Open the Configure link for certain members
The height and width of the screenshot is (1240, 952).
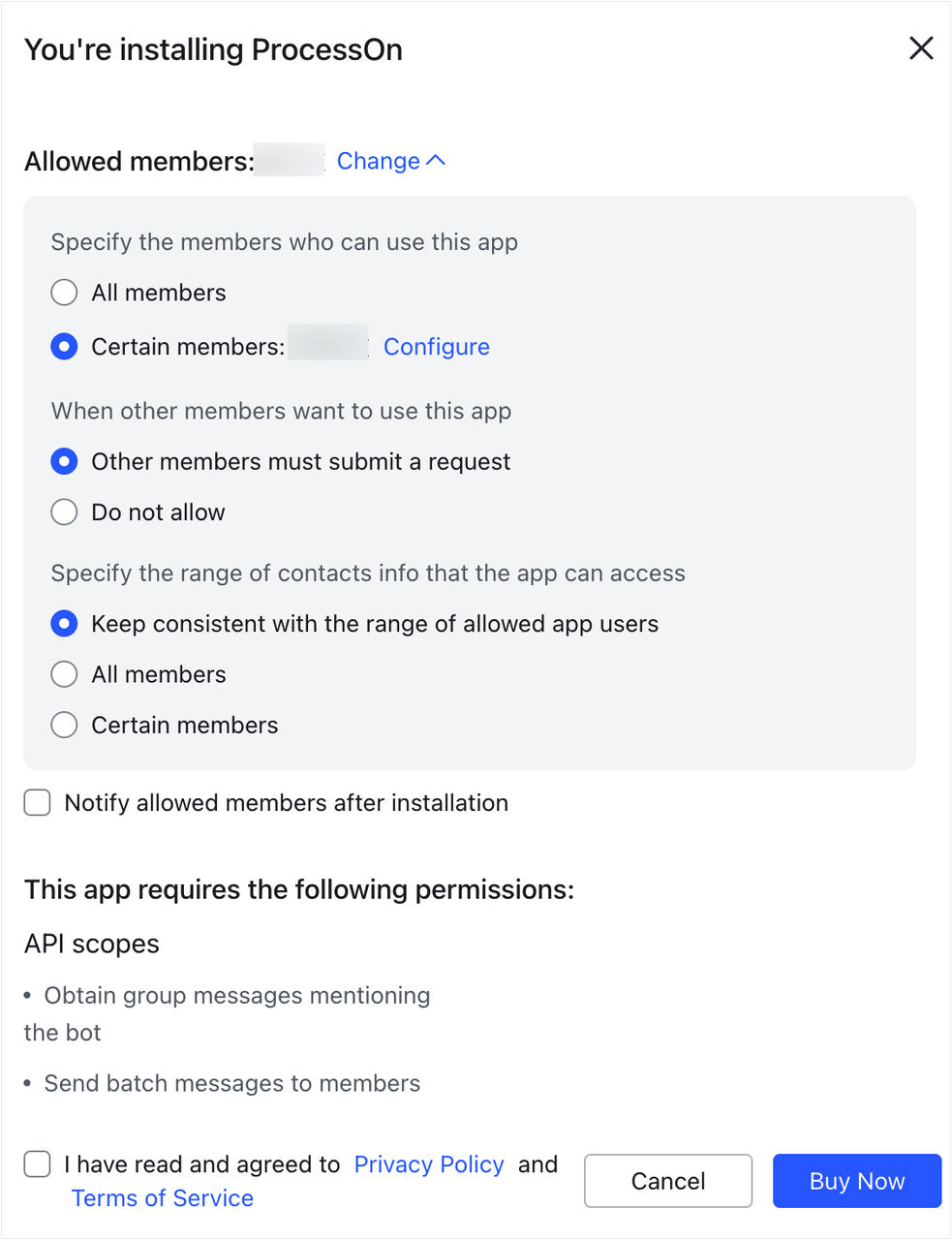click(437, 346)
